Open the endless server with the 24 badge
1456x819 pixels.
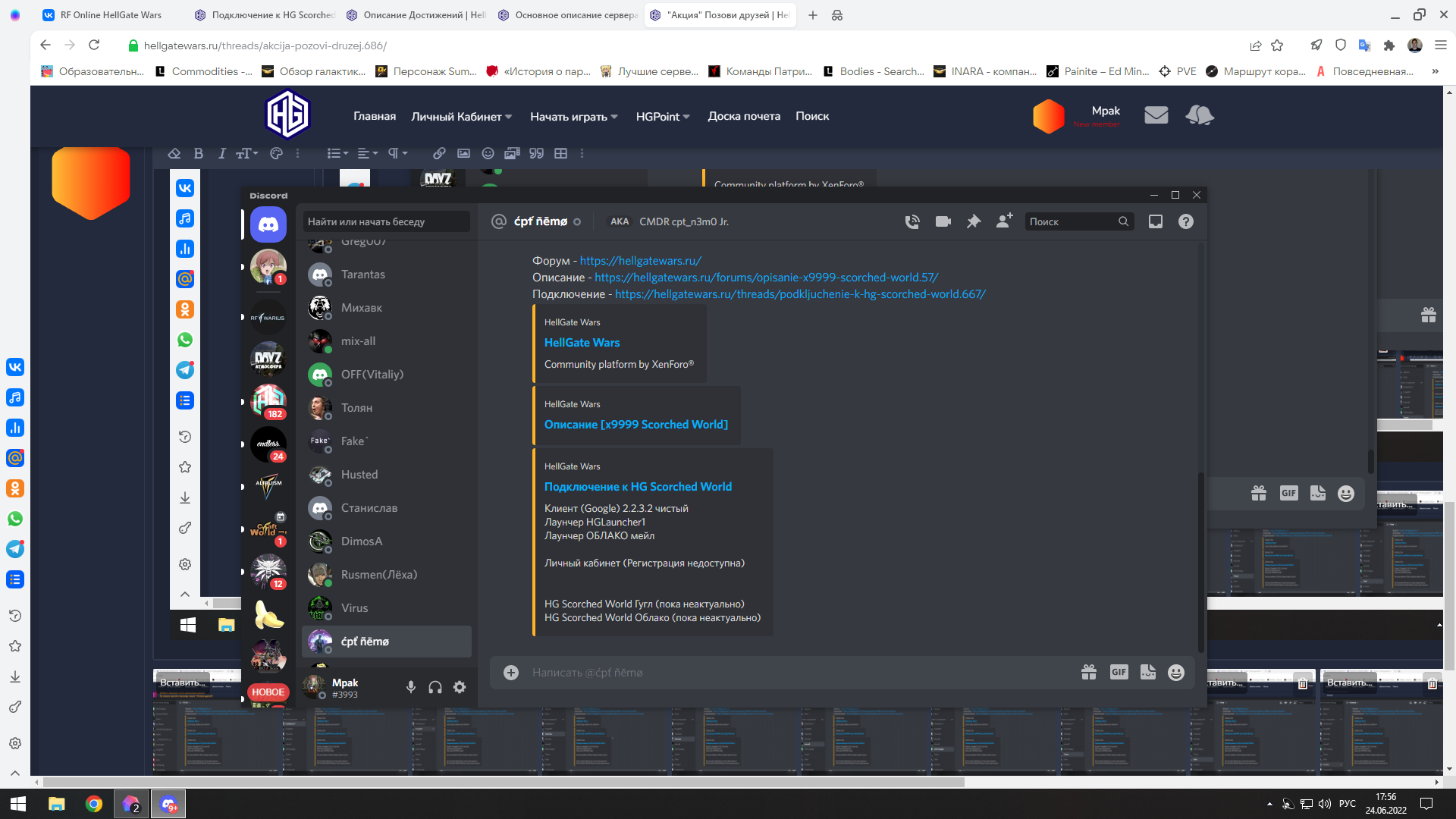point(268,444)
